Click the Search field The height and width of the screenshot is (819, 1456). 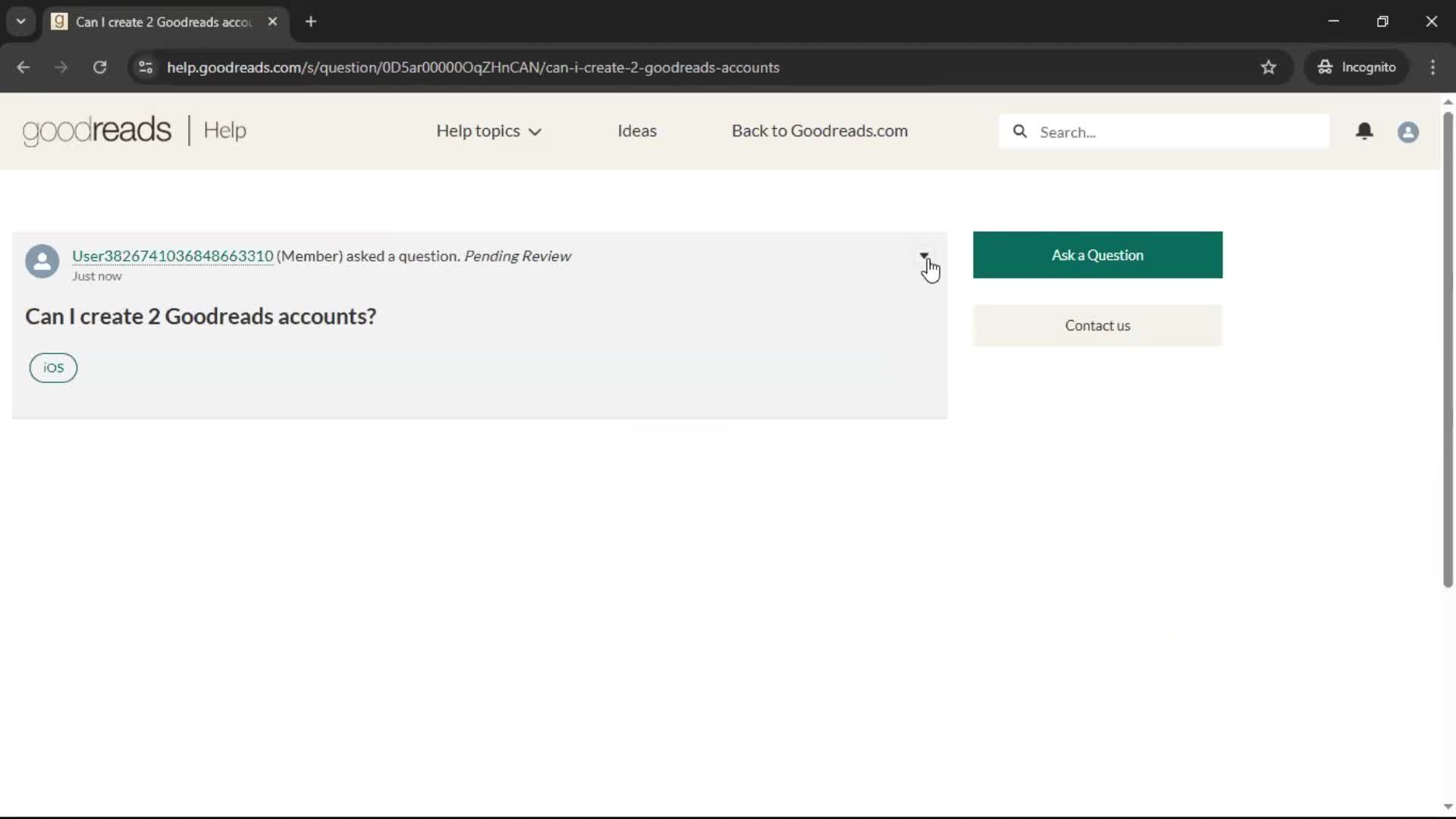[1164, 132]
